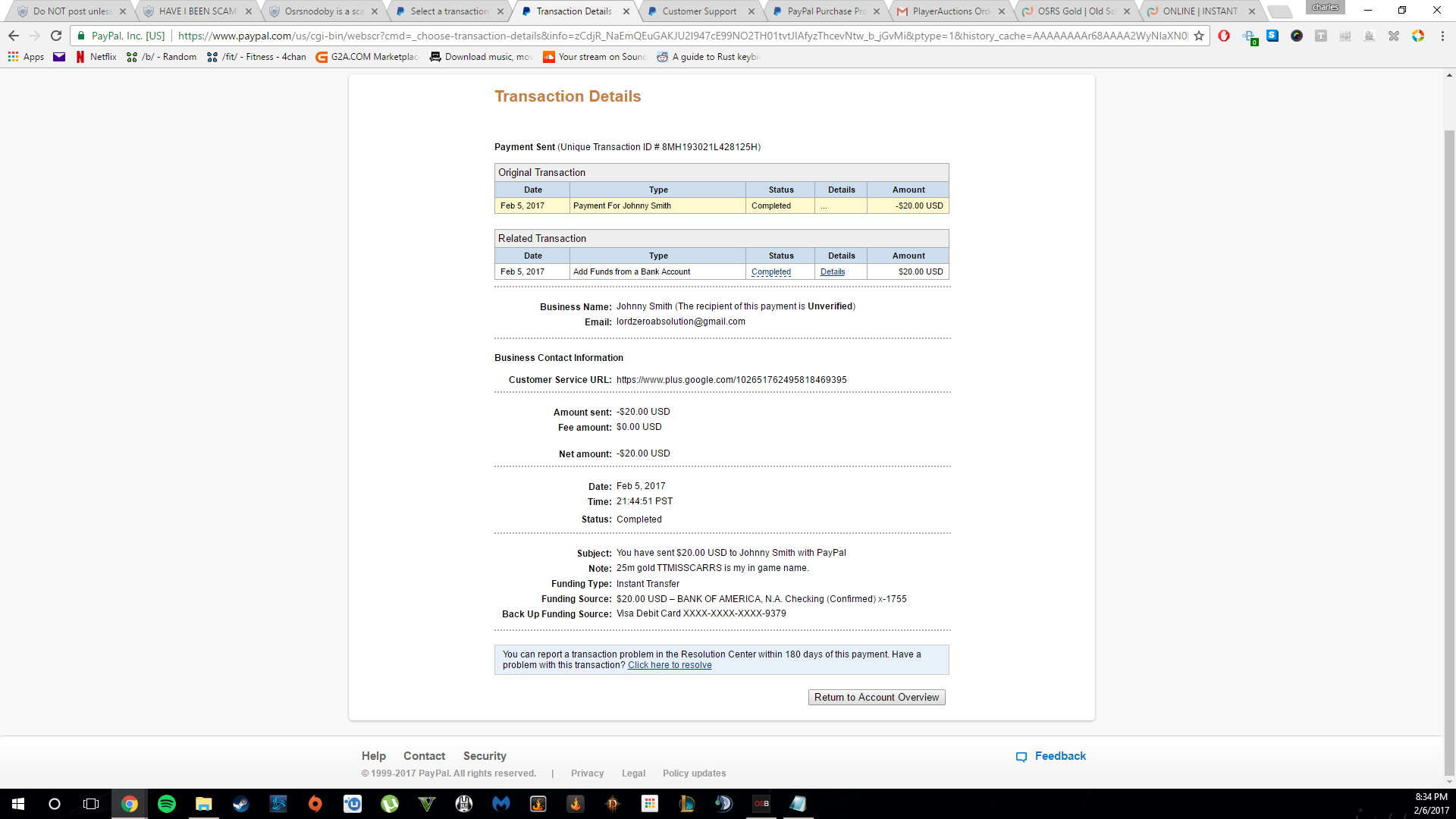Open Netflix bookmark
Viewport: 1456px width, 819px height.
(96, 57)
